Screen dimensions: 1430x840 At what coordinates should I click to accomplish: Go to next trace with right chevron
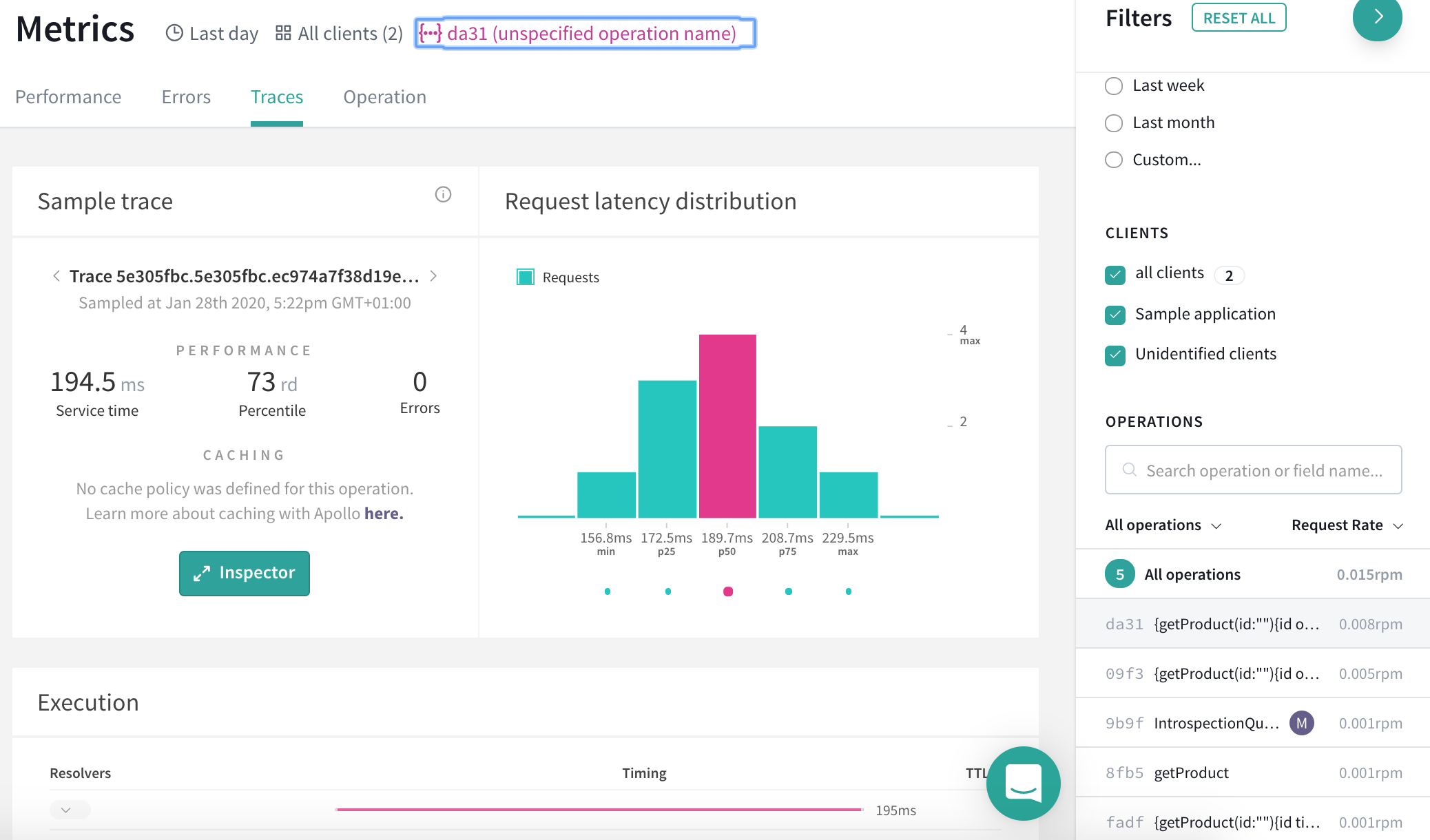(x=433, y=276)
